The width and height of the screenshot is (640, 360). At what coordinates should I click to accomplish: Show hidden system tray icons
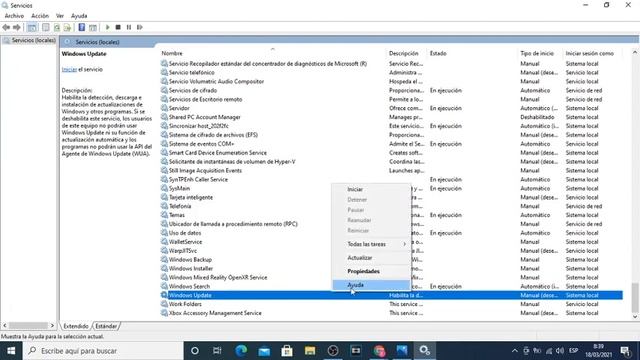click(515, 351)
